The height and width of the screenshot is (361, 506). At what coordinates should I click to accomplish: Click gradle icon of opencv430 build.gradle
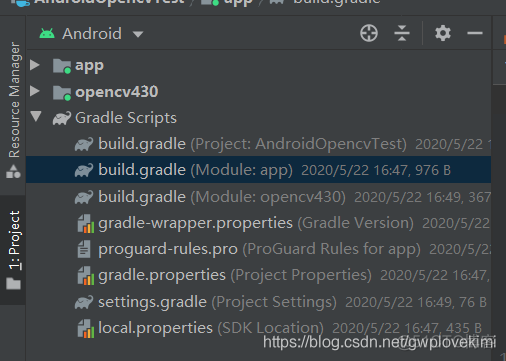84,197
